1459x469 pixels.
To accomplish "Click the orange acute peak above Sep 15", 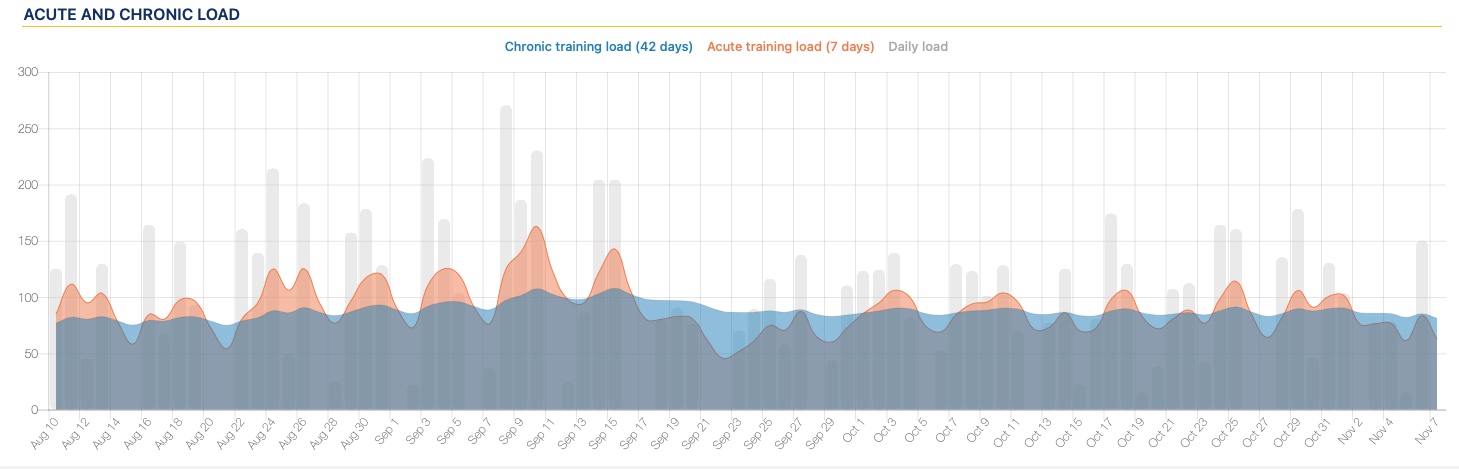I will pos(614,251).
